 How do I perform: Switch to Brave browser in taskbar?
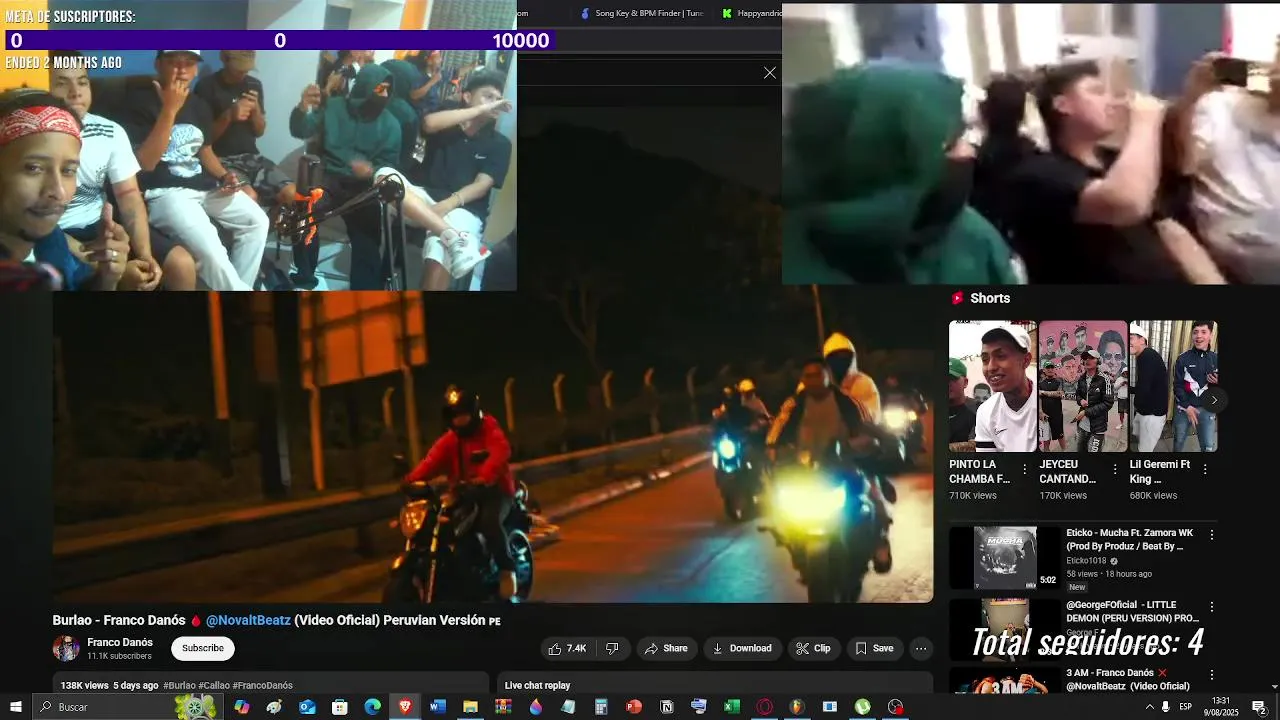(x=405, y=707)
